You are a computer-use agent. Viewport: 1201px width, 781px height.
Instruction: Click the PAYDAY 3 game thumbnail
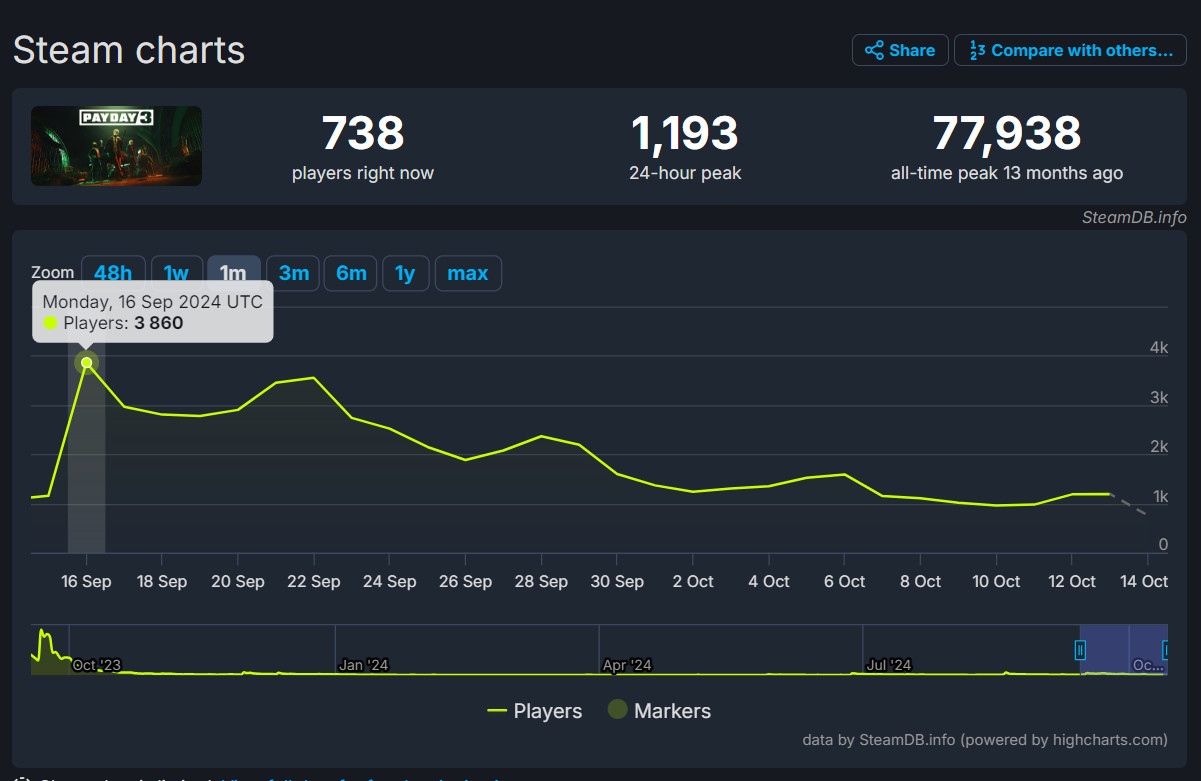[116, 146]
